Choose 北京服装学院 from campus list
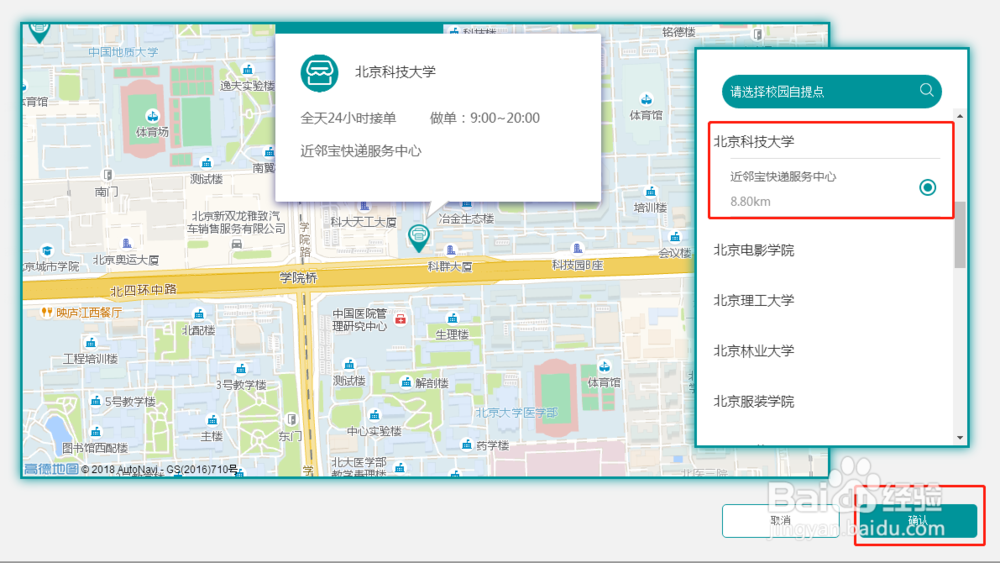The width and height of the screenshot is (1000, 563). tap(754, 401)
